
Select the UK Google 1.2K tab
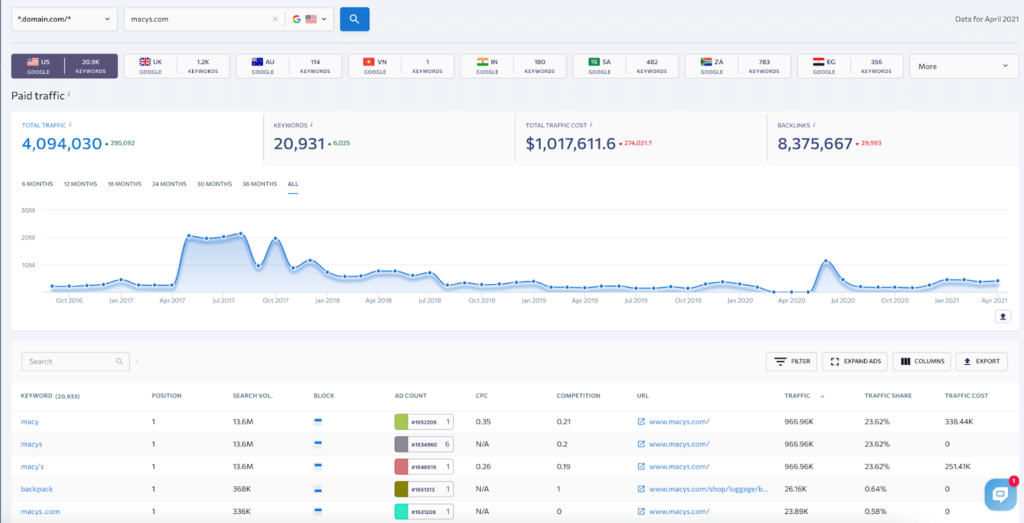point(176,66)
